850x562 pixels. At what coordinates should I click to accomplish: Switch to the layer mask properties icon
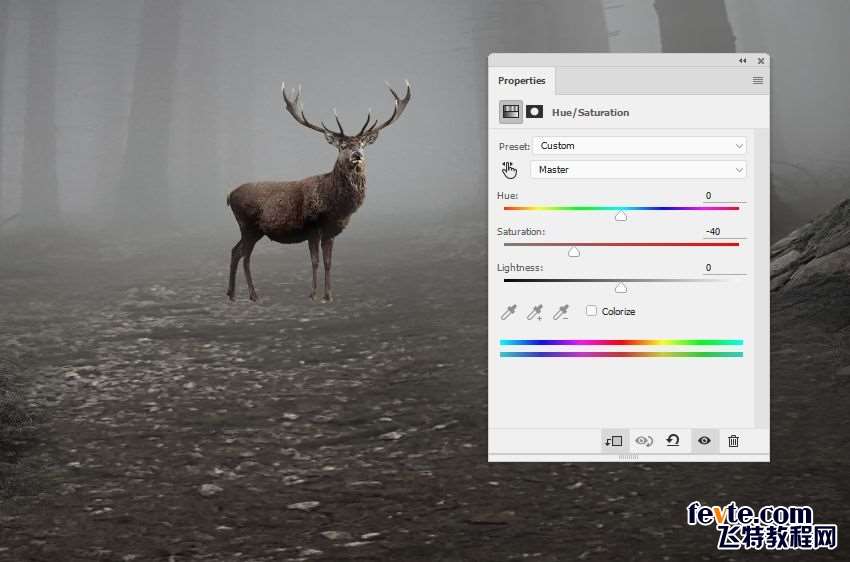(x=535, y=112)
